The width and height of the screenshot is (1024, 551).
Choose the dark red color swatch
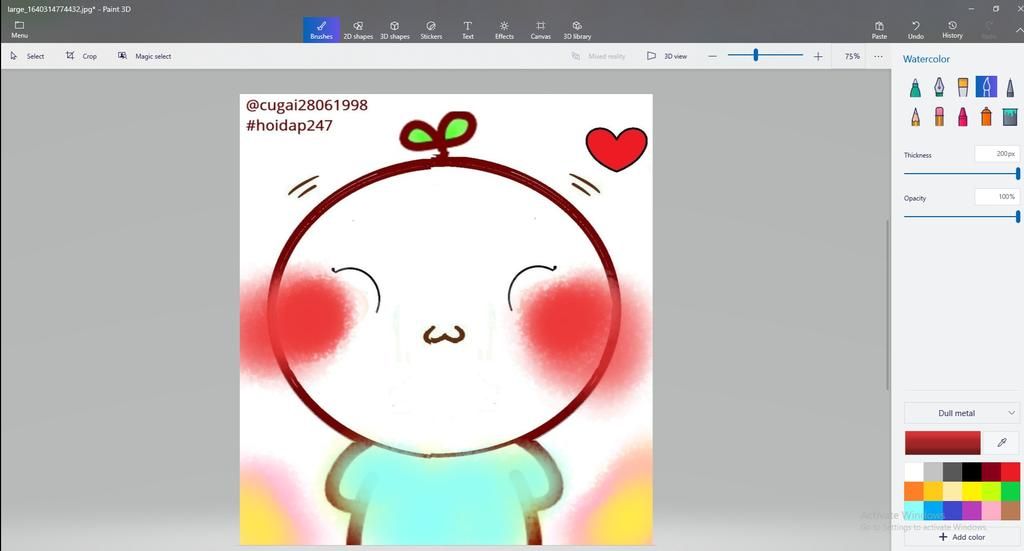[991, 471]
